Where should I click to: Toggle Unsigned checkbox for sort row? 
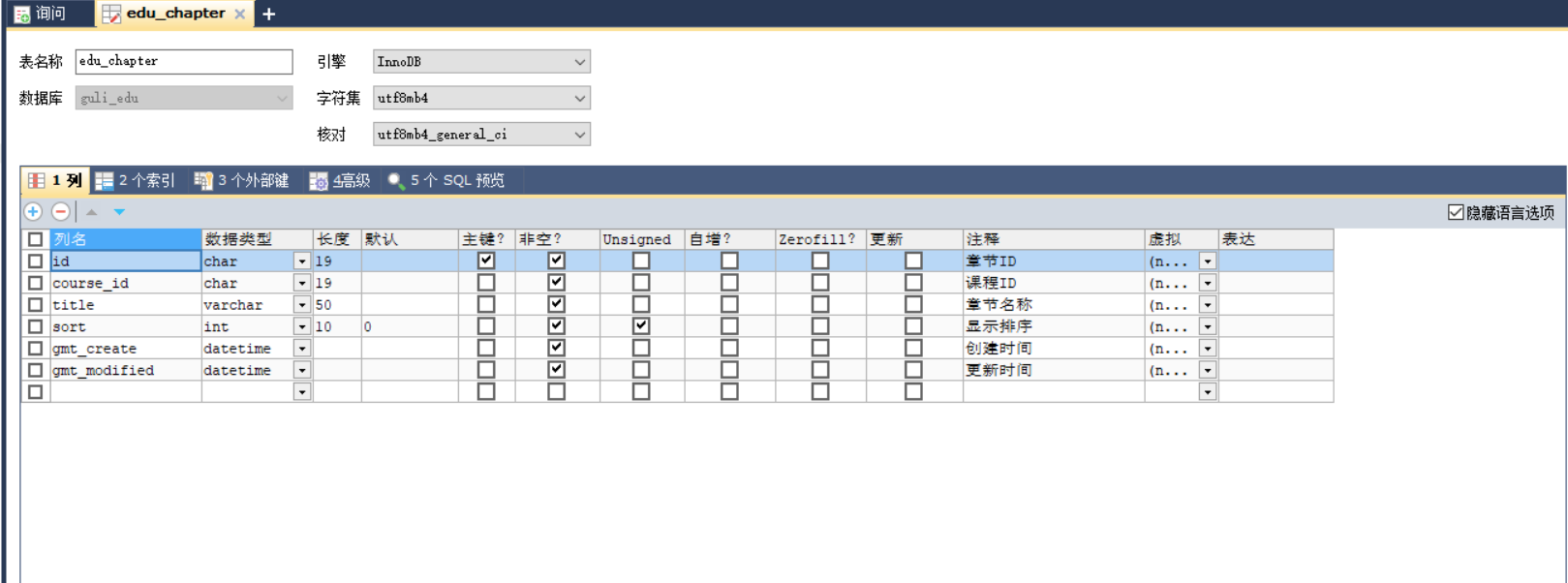(641, 325)
